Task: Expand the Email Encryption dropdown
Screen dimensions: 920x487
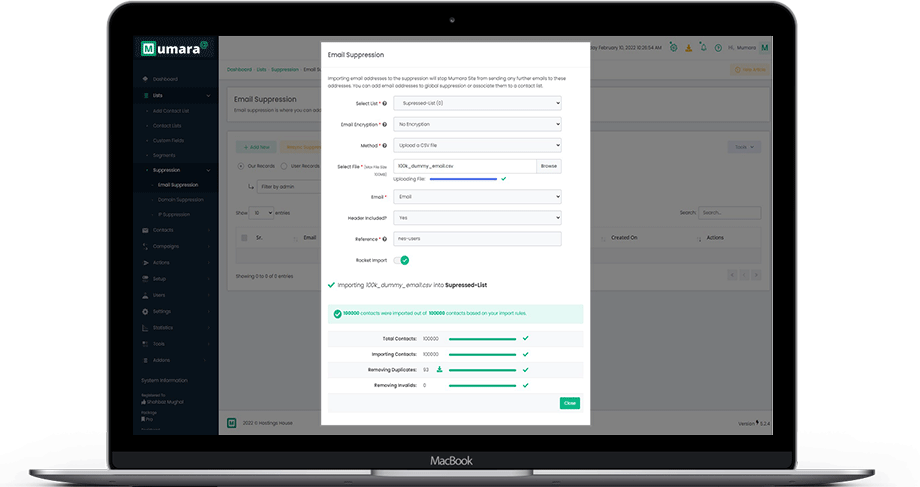Action: [476, 124]
